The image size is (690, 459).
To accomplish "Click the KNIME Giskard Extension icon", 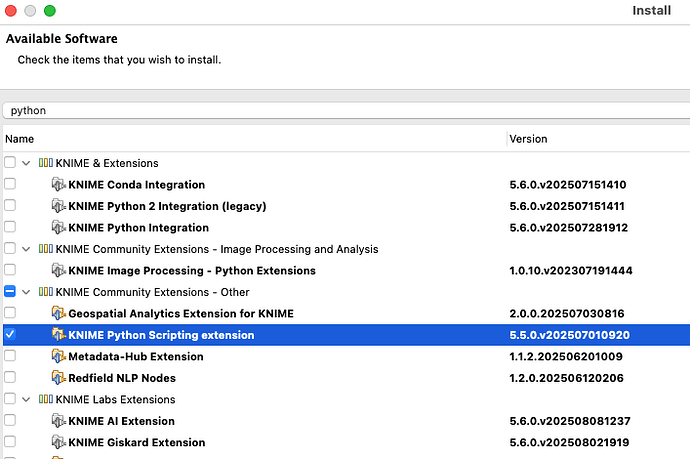I will 57,443.
